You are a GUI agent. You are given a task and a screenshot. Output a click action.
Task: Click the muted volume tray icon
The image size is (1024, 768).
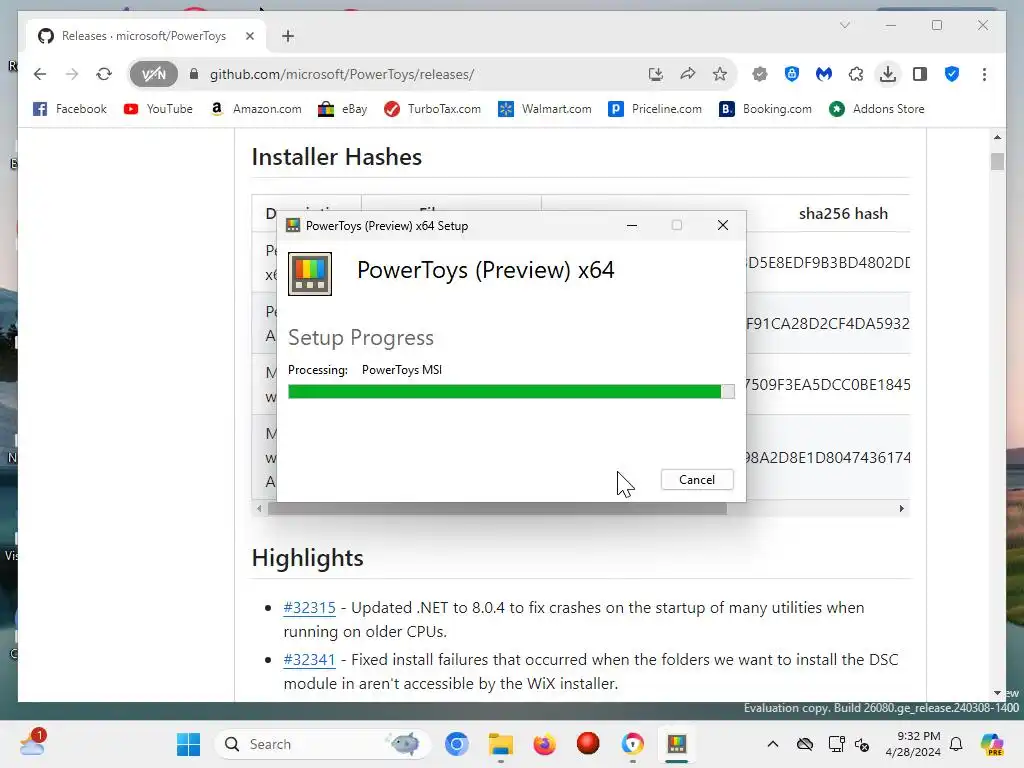(x=862, y=744)
